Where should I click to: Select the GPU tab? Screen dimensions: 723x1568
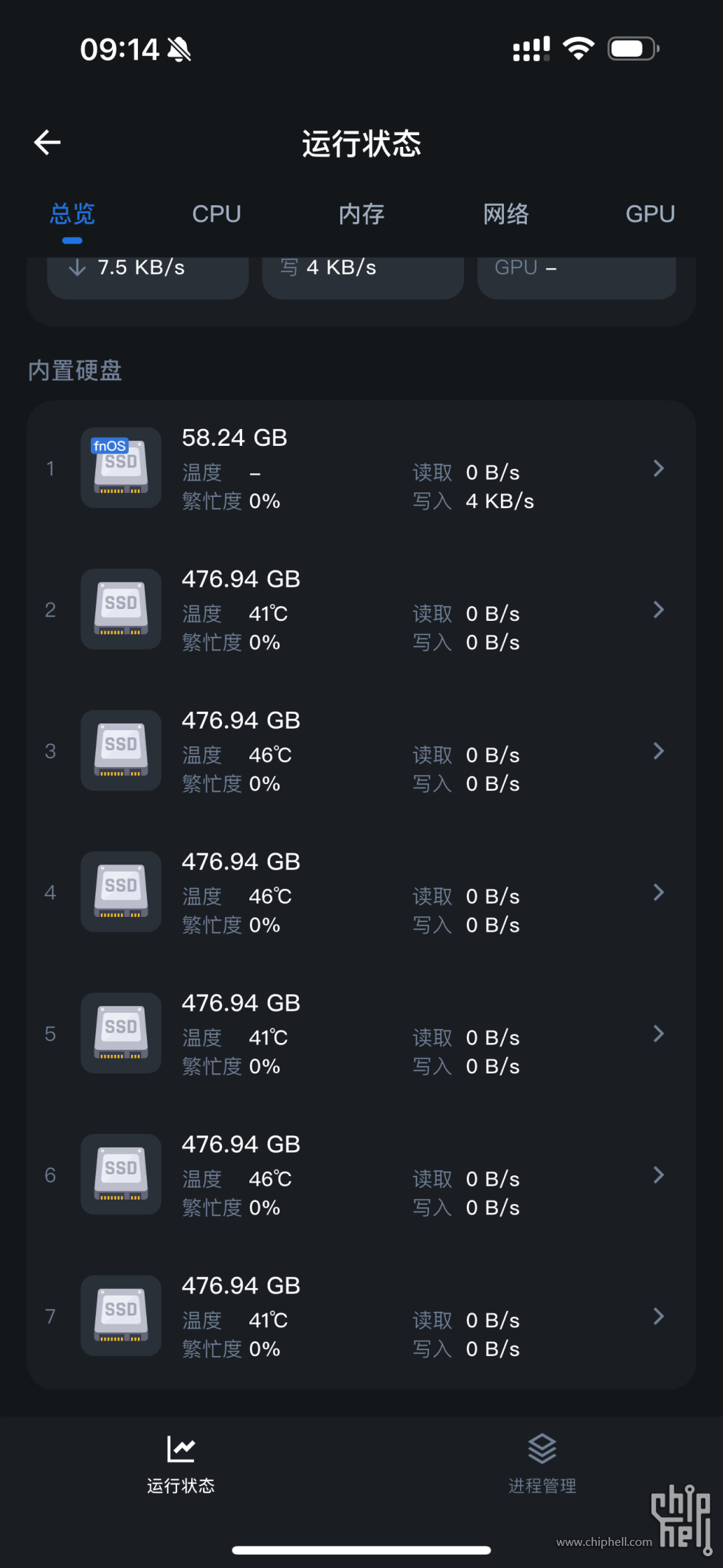650,214
